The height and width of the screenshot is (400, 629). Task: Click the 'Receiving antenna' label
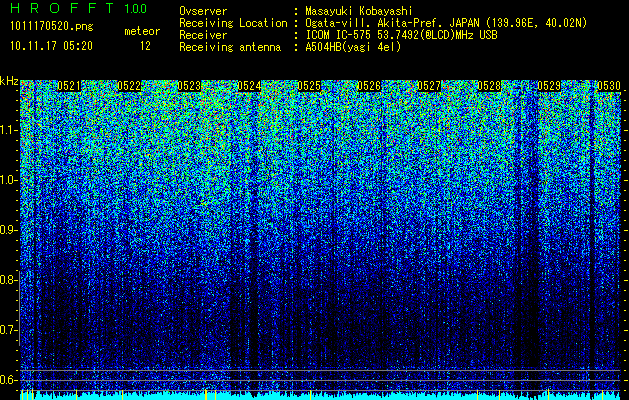click(x=230, y=47)
